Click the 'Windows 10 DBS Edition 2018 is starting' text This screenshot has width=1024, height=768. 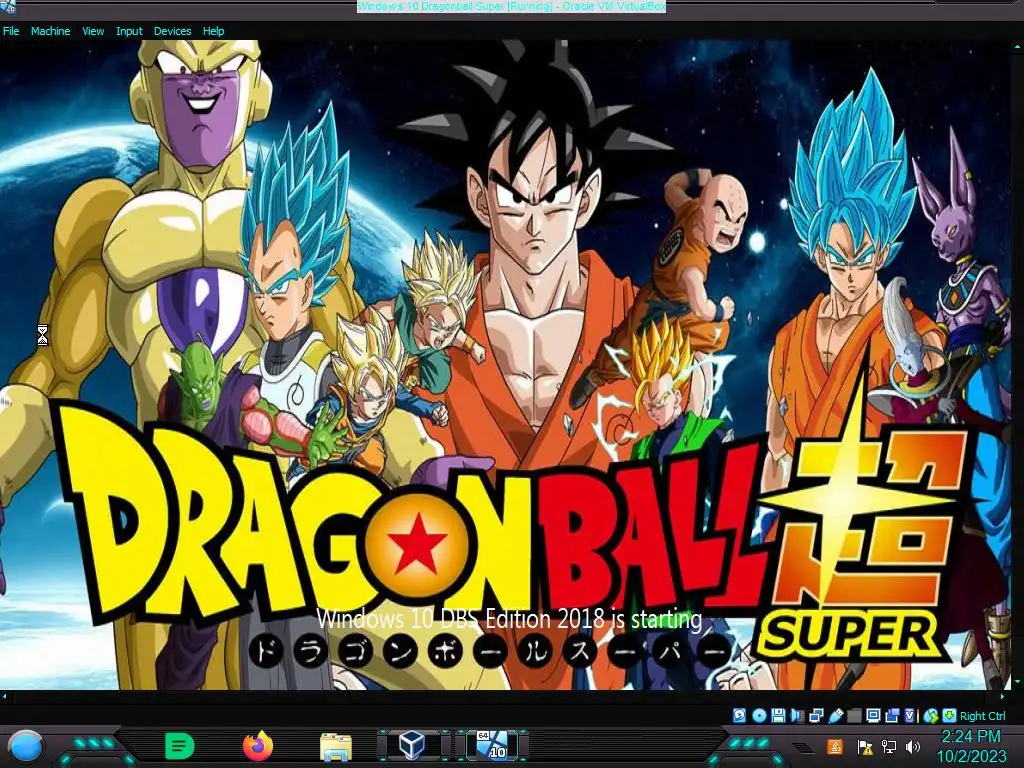coord(509,618)
